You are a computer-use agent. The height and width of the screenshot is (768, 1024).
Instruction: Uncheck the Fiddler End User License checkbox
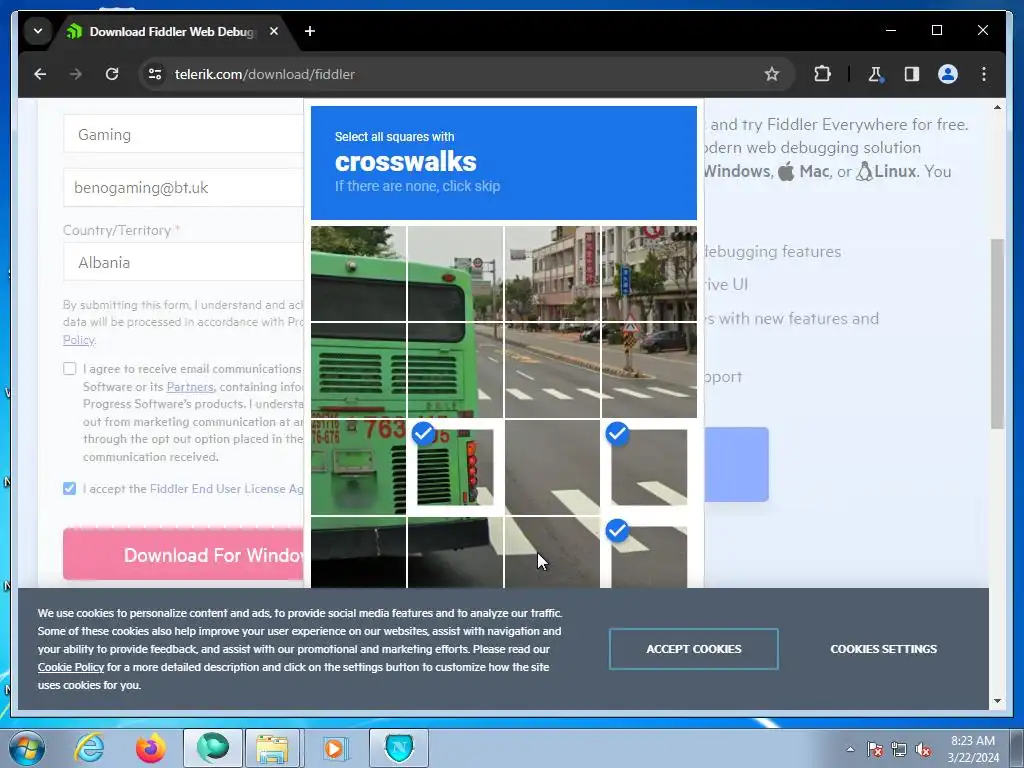pos(70,488)
